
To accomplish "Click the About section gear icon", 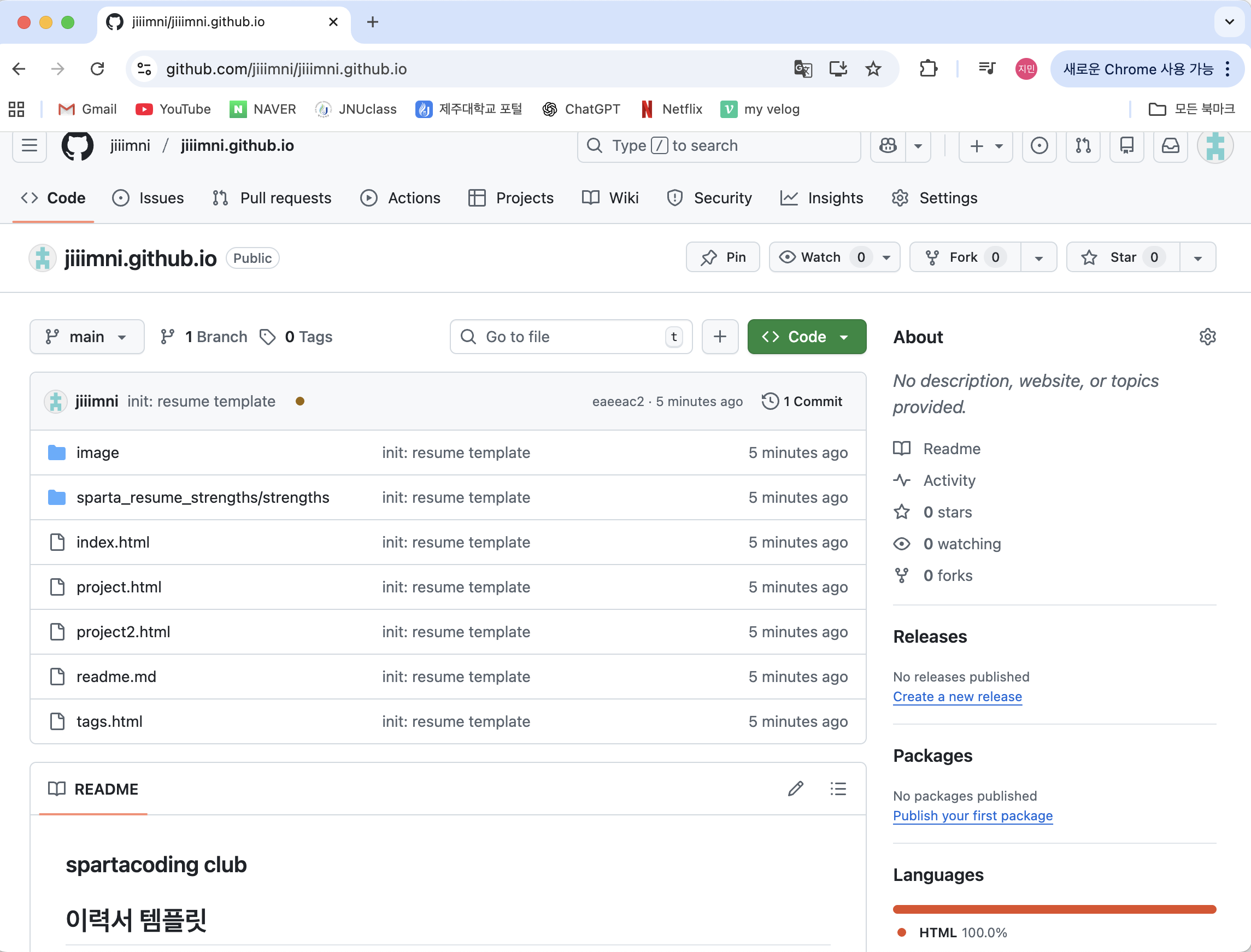I will click(1207, 337).
